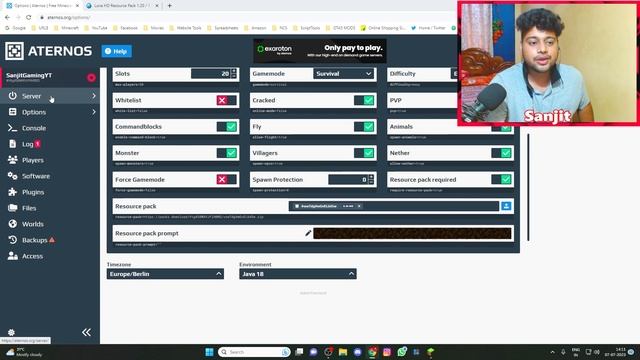Viewport: 640px width, 360px height.
Task: Expand the Options submenu chevron
Action: [94, 112]
